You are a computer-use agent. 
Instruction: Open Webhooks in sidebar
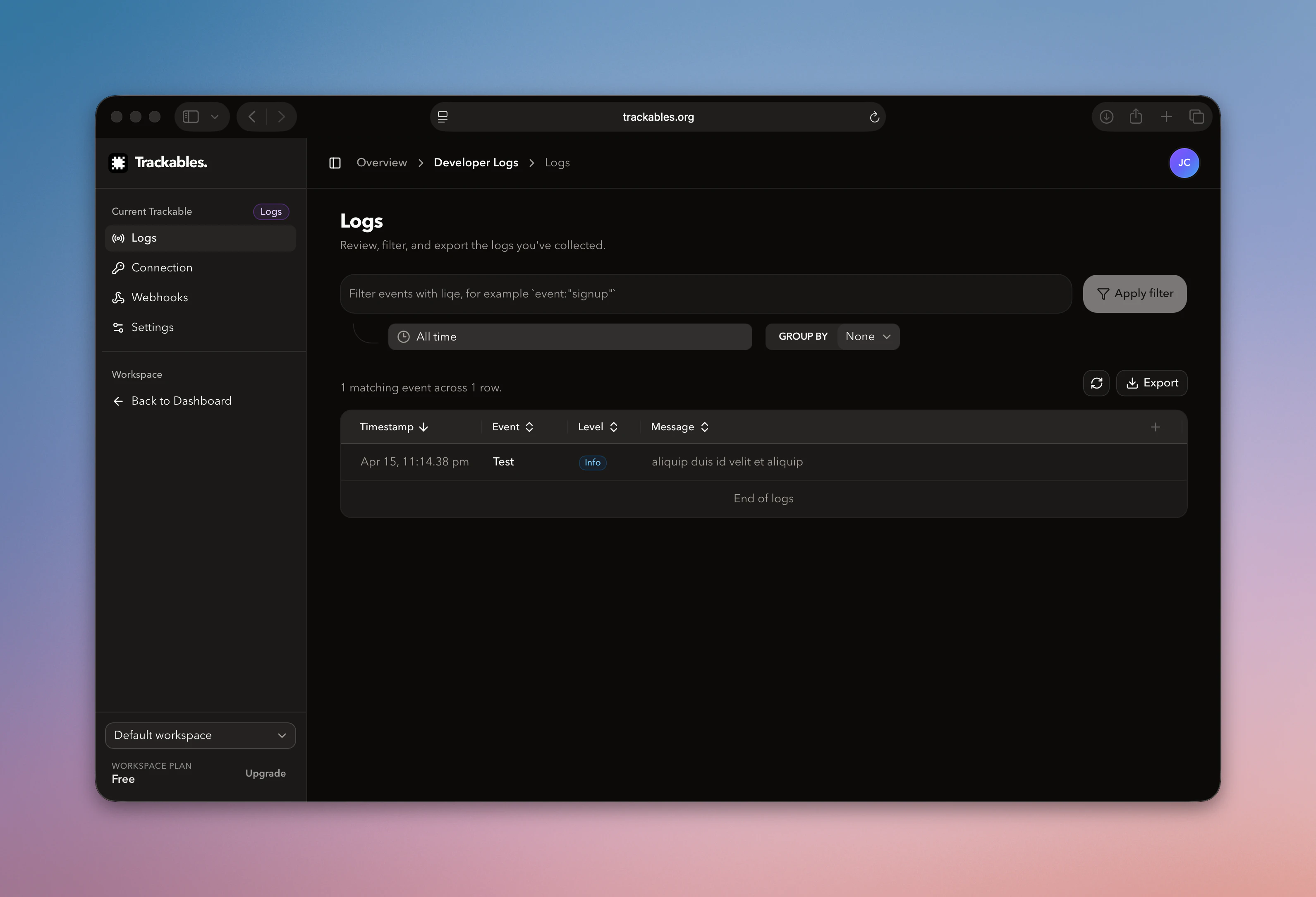point(159,297)
